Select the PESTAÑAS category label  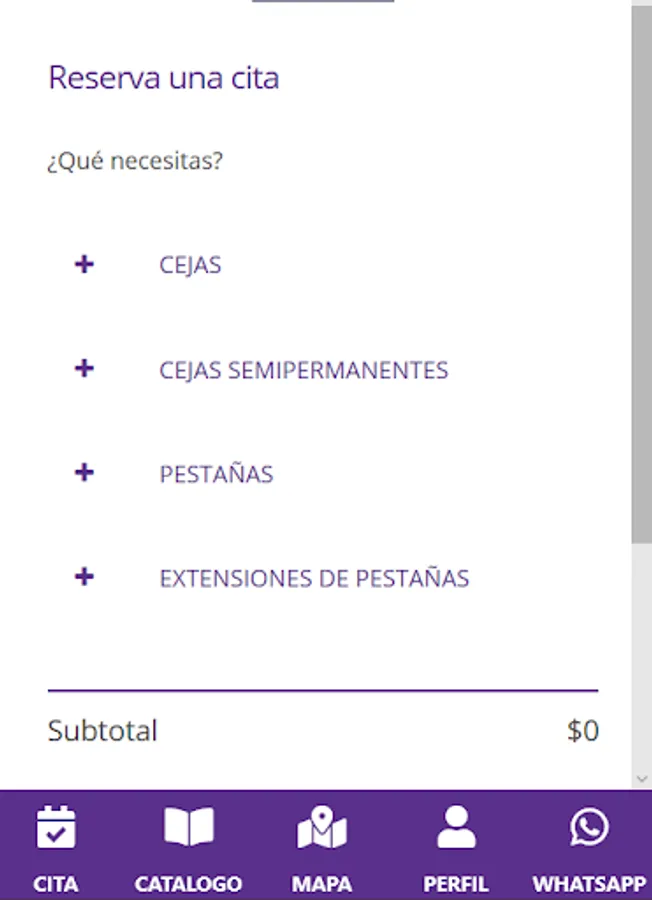[216, 474]
